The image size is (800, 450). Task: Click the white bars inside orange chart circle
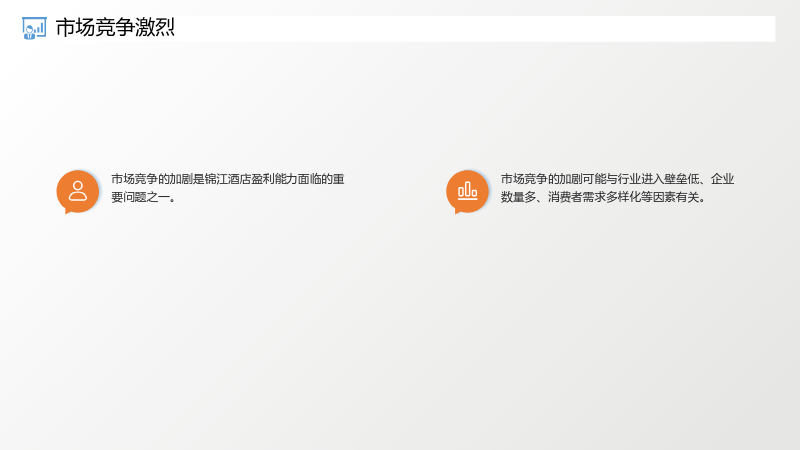[467, 191]
